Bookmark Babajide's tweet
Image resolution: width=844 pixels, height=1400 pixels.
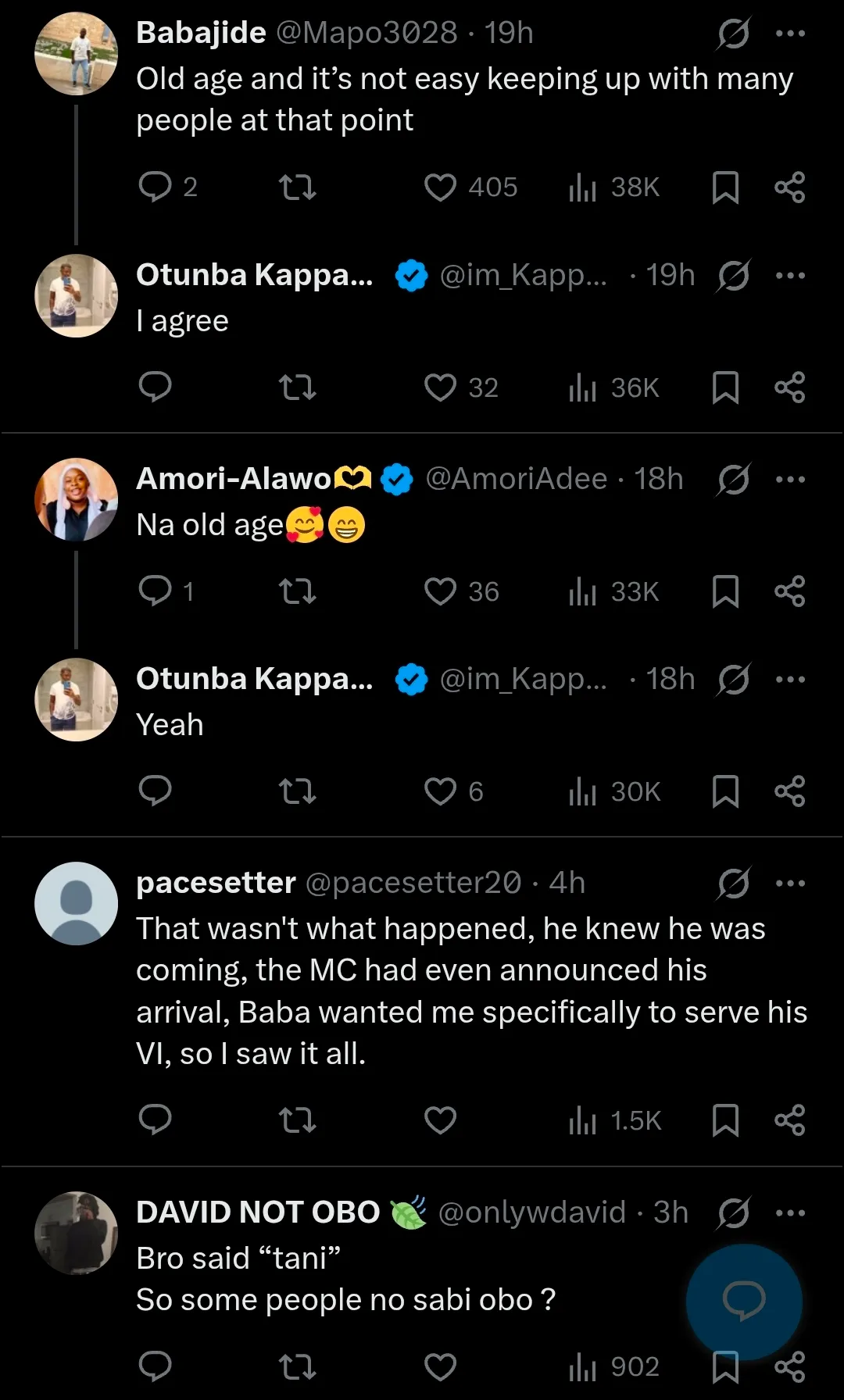point(725,187)
